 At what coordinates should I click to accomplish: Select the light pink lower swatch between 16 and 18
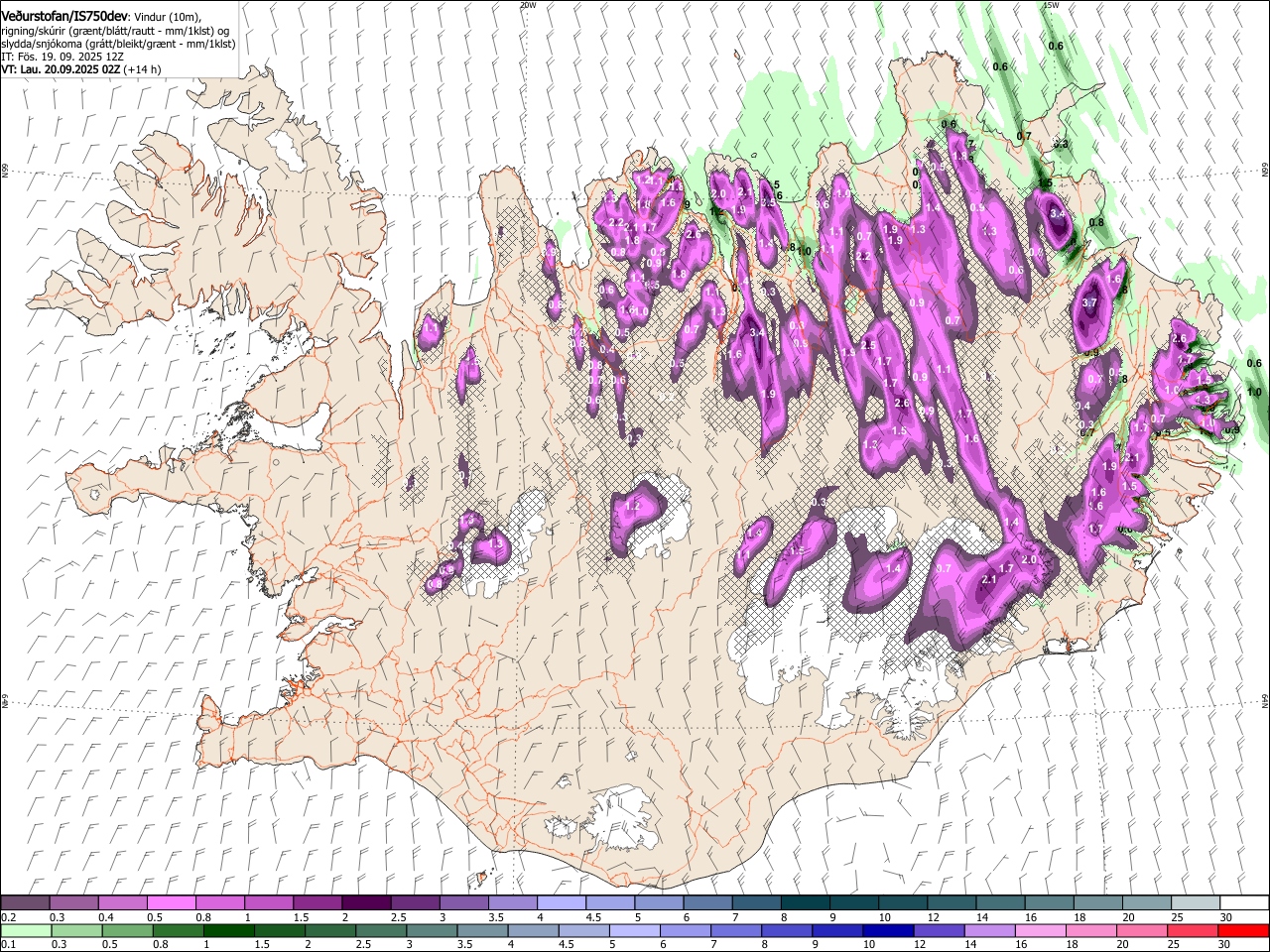pyautogui.click(x=1040, y=930)
